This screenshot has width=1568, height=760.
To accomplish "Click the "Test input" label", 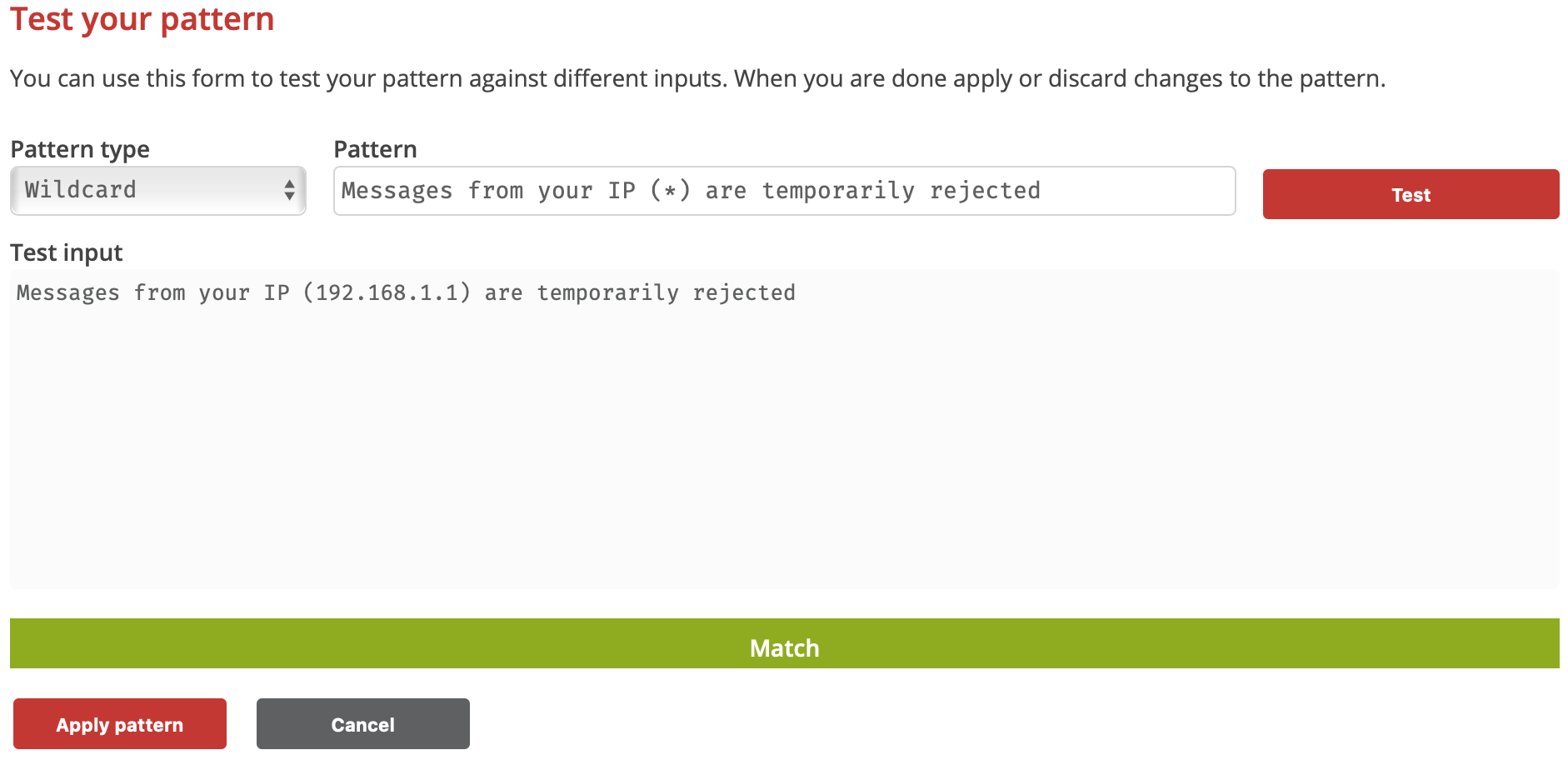I will [x=67, y=252].
